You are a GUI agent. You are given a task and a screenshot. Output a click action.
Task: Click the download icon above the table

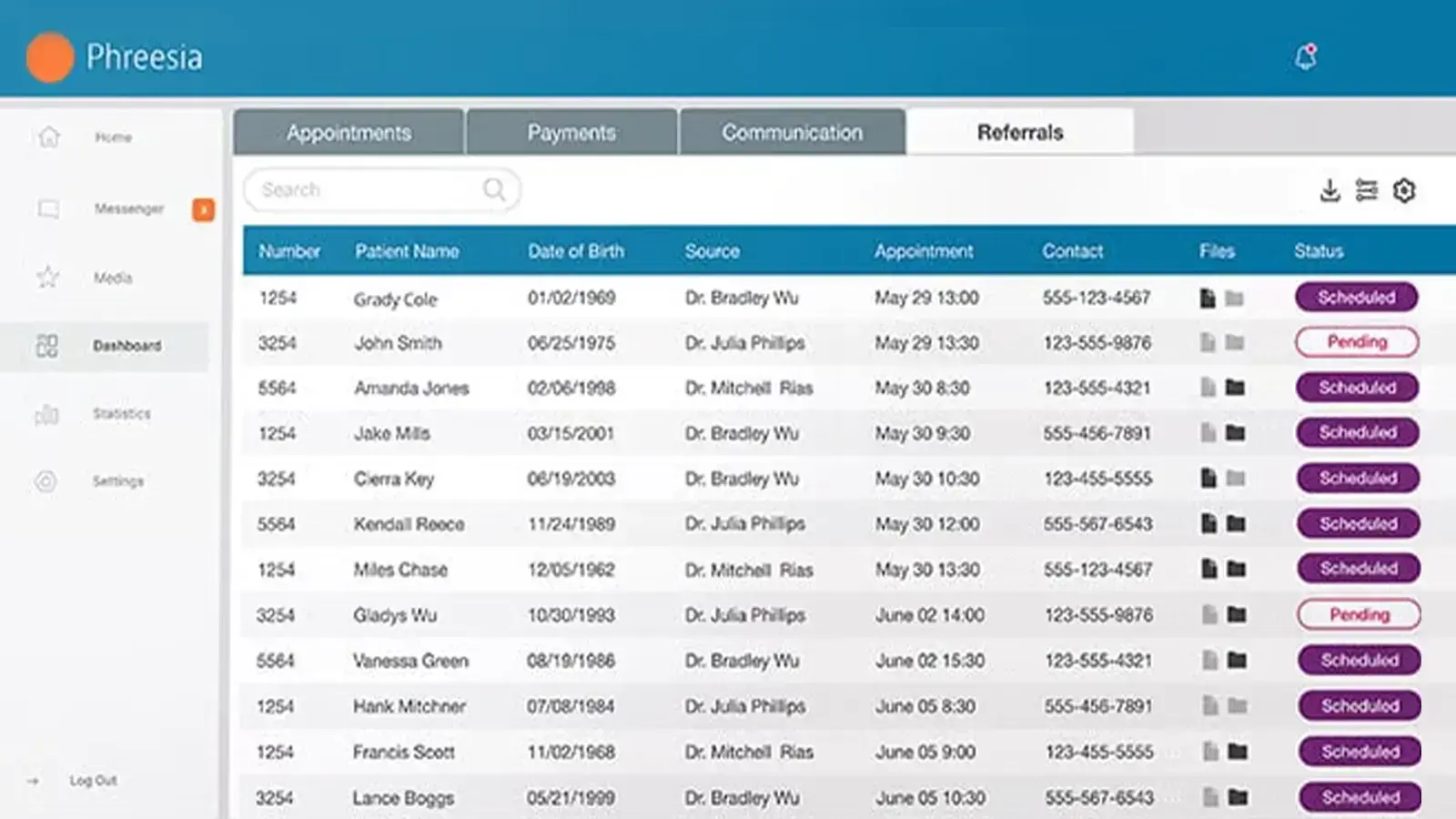(1330, 190)
